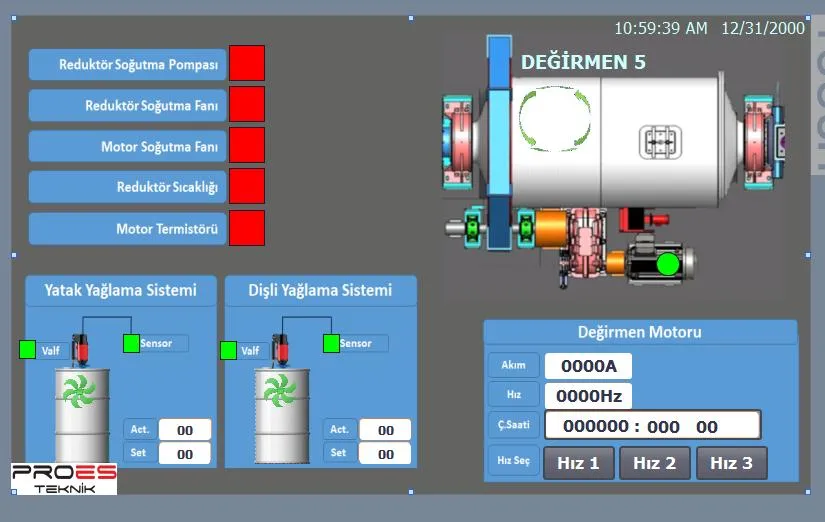Click the green fan icon in Yatak Yağlama tank
Image resolution: width=825 pixels, height=522 pixels.
82,392
